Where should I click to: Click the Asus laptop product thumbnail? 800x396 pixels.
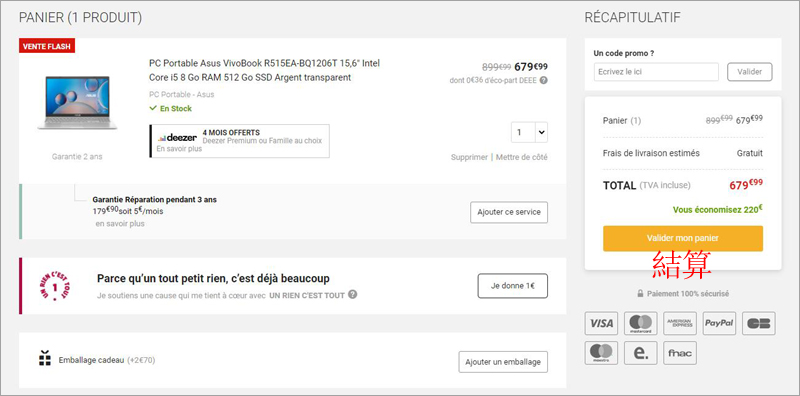click(x=77, y=103)
